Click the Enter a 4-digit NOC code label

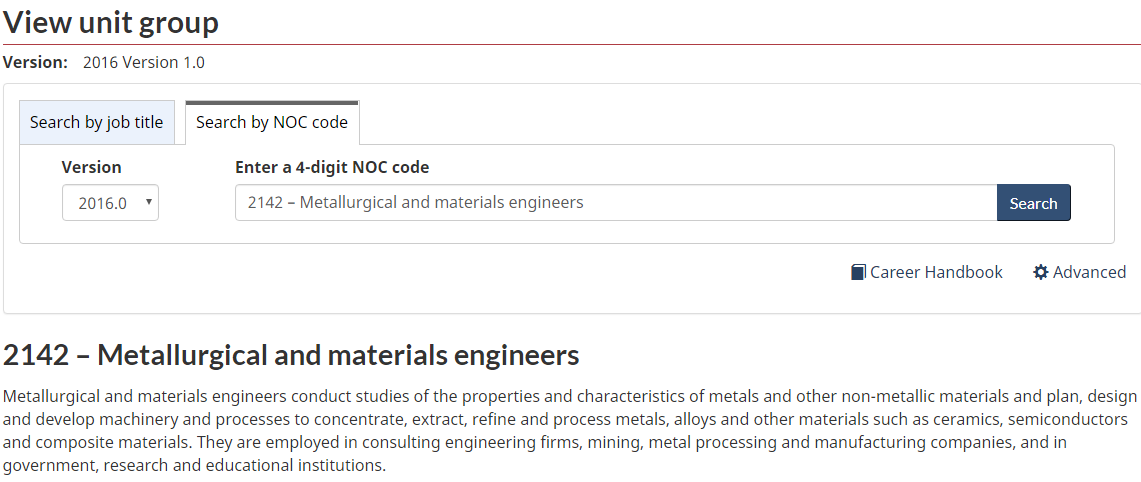(332, 167)
